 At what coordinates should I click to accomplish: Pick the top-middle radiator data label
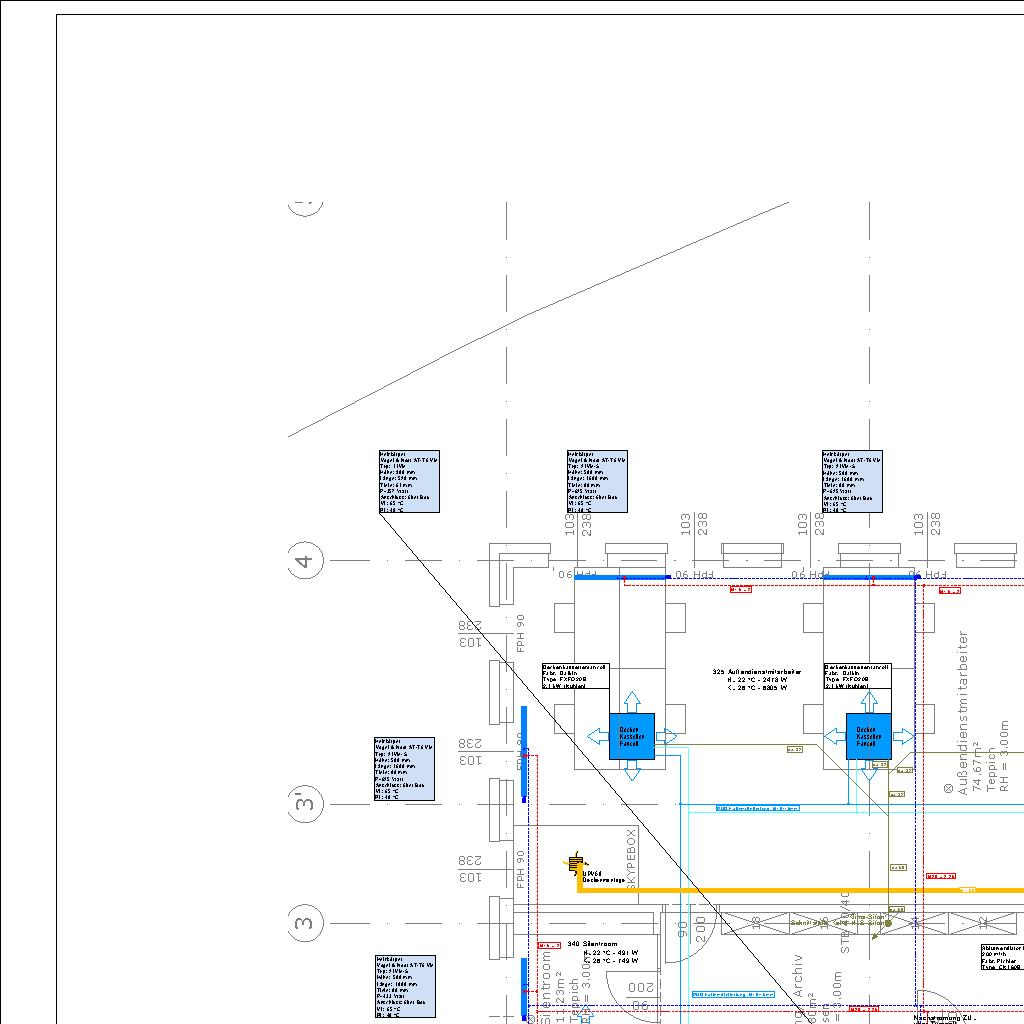tap(597, 481)
